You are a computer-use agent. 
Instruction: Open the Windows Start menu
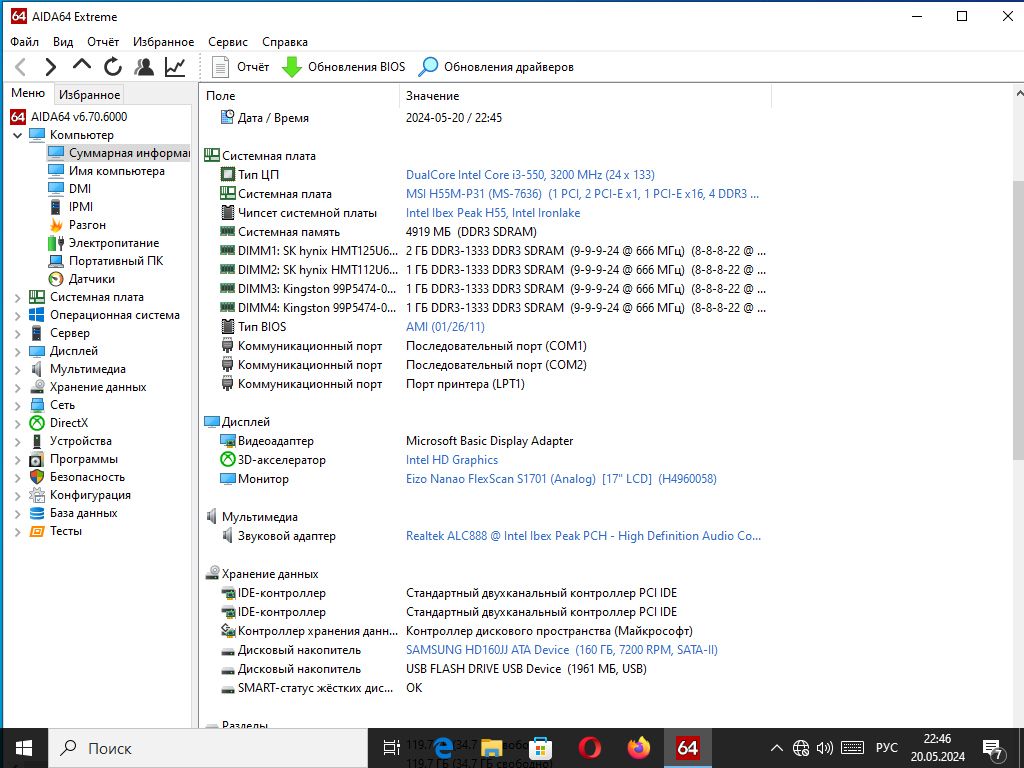click(x=24, y=748)
